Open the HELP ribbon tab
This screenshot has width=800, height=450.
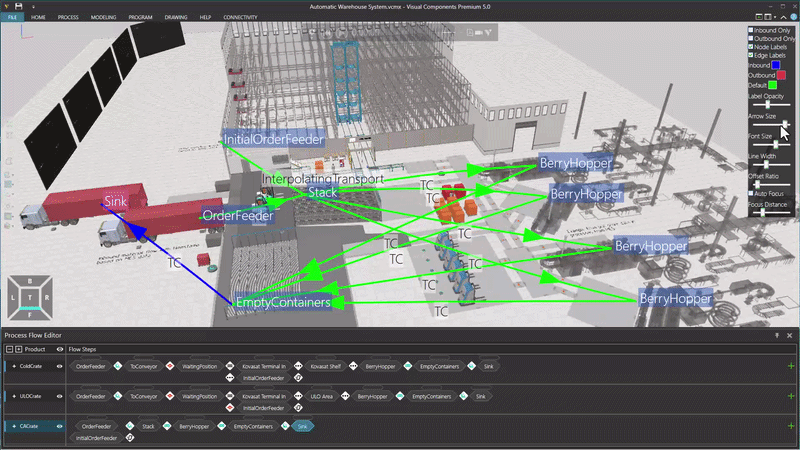point(205,17)
